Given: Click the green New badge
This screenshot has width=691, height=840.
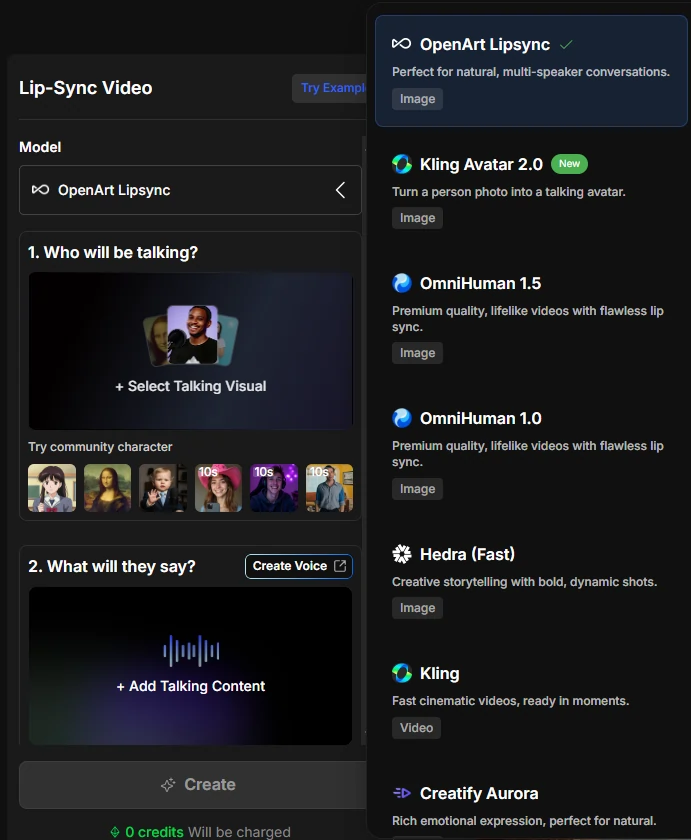Looking at the screenshot, I should (569, 164).
